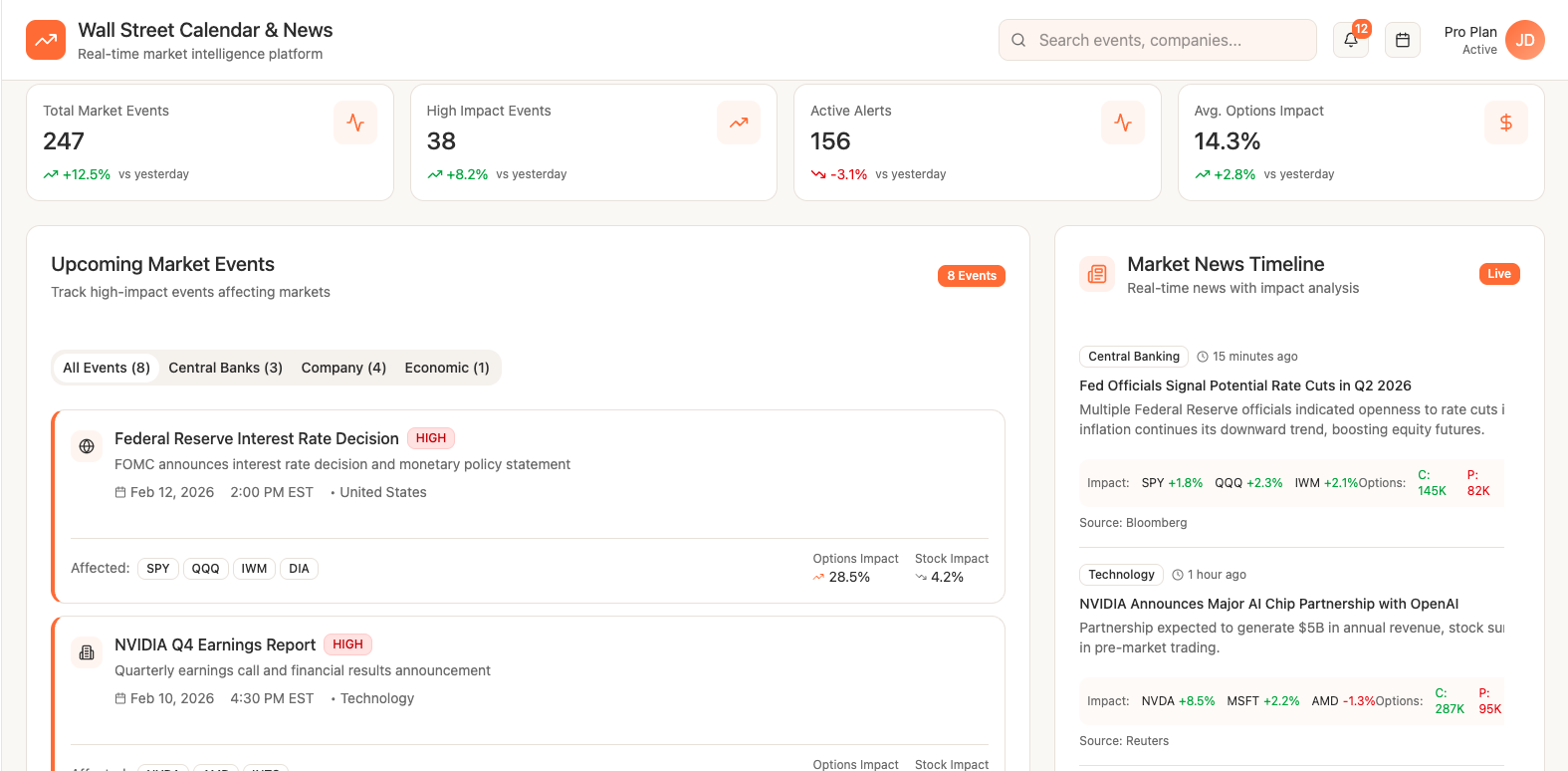Click the HIGH tag on NVIDIA Q4 Earnings
Viewport: 1568px width, 771px height.
[x=347, y=644]
